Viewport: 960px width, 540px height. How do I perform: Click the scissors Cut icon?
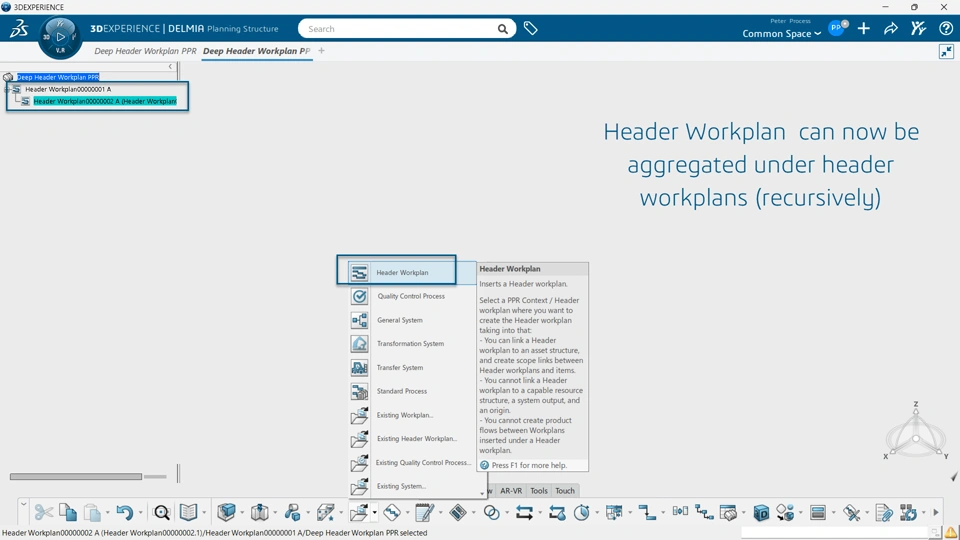tap(43, 513)
